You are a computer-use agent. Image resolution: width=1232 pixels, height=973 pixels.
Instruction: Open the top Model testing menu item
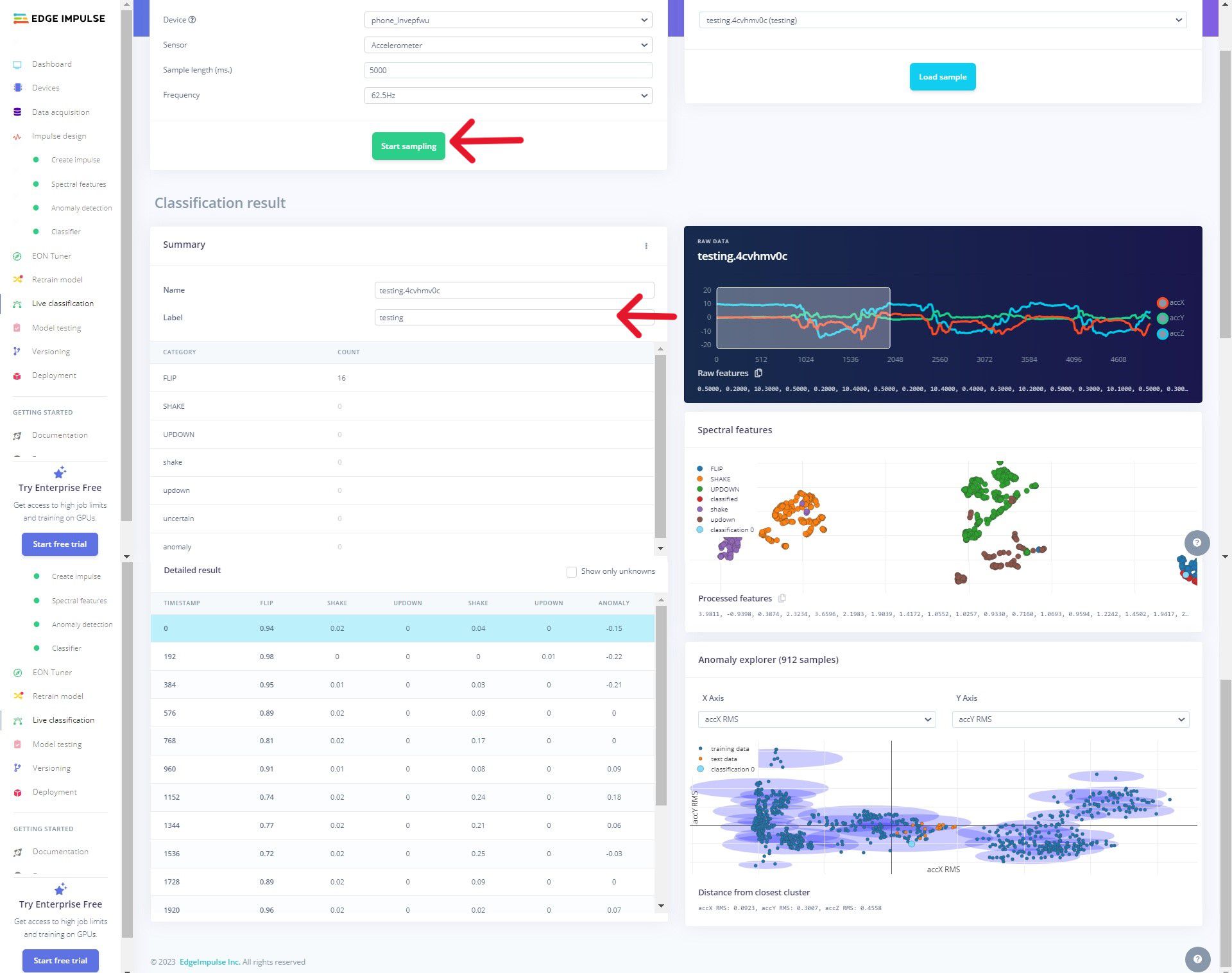point(56,328)
